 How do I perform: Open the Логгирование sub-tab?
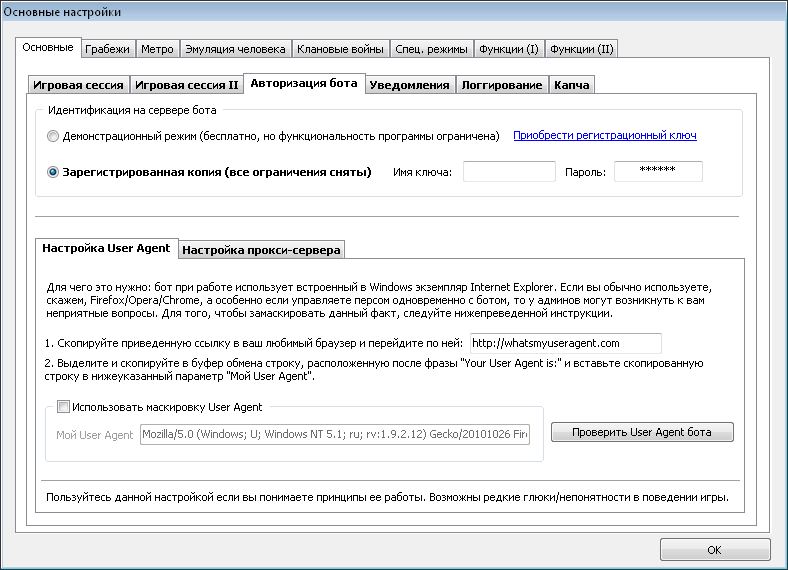(x=502, y=85)
